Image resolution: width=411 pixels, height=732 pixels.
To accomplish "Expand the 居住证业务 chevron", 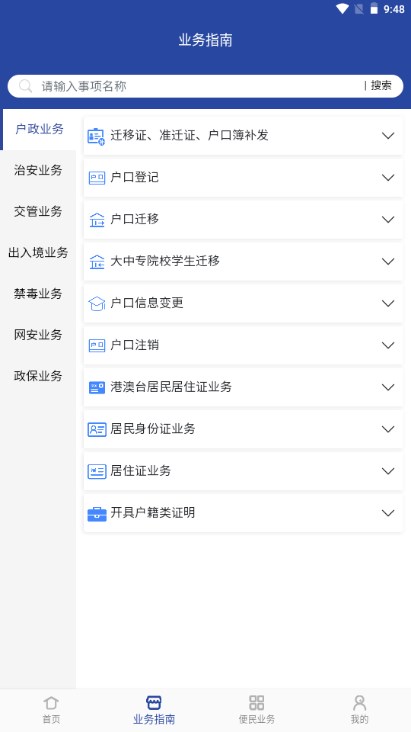I will click(388, 471).
